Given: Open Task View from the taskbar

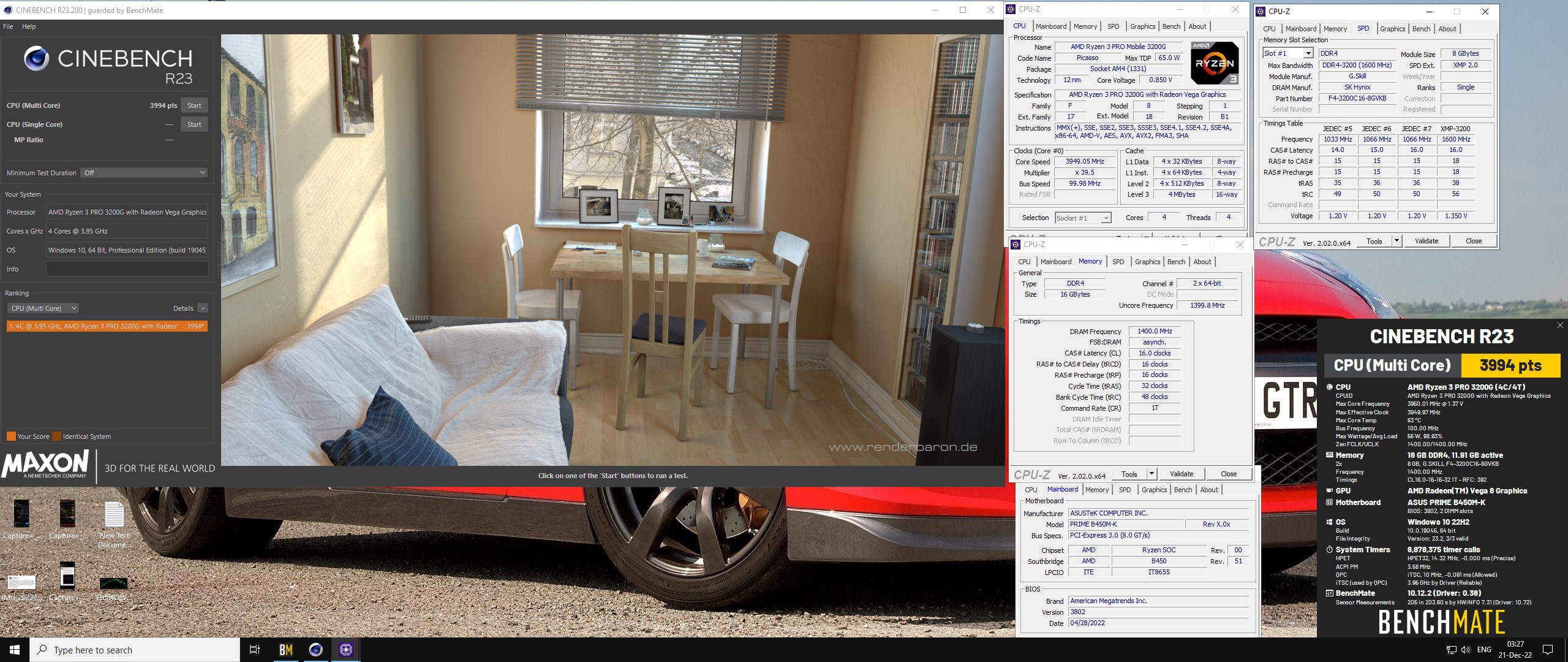Looking at the screenshot, I should point(255,650).
